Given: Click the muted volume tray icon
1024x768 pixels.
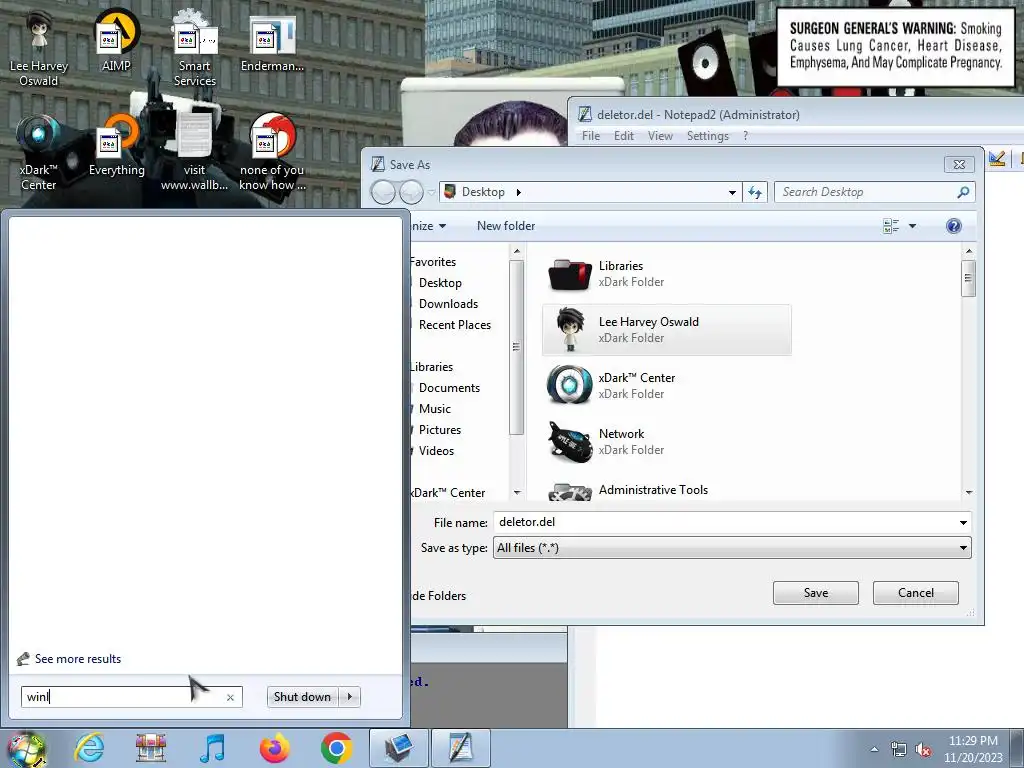Looking at the screenshot, I should click(x=923, y=750).
